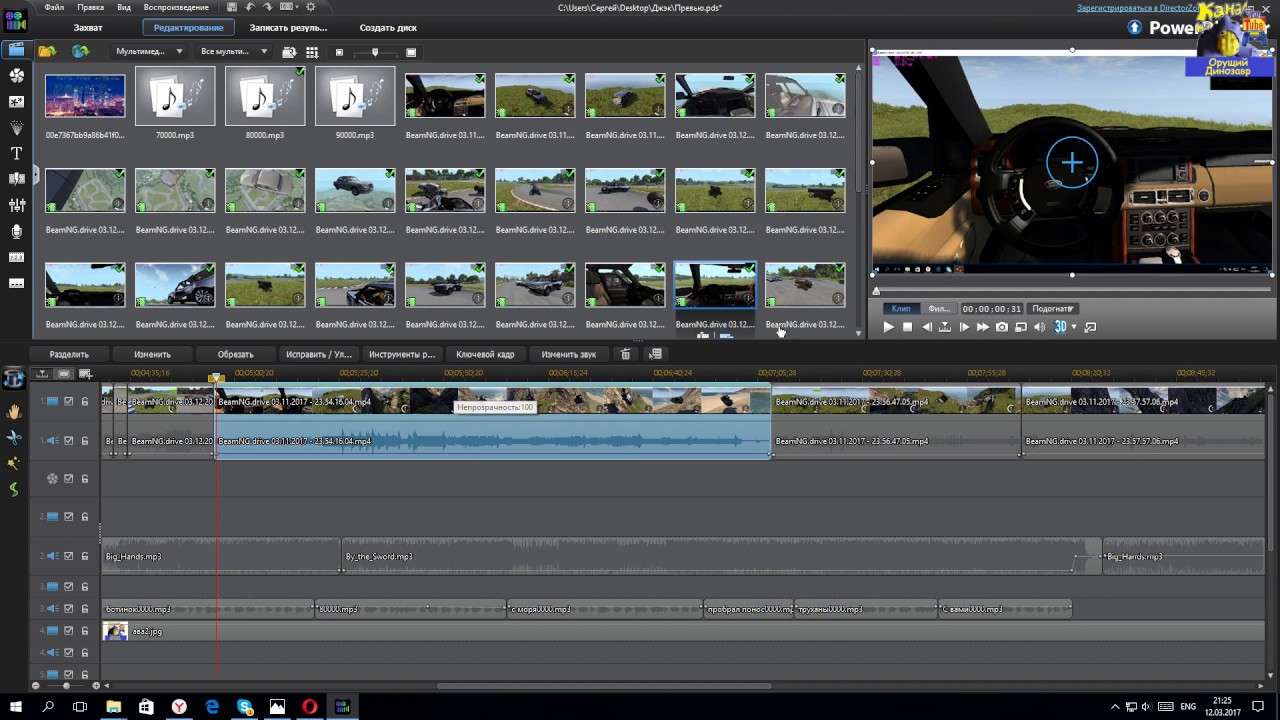Open the Правка menu

[90, 7]
